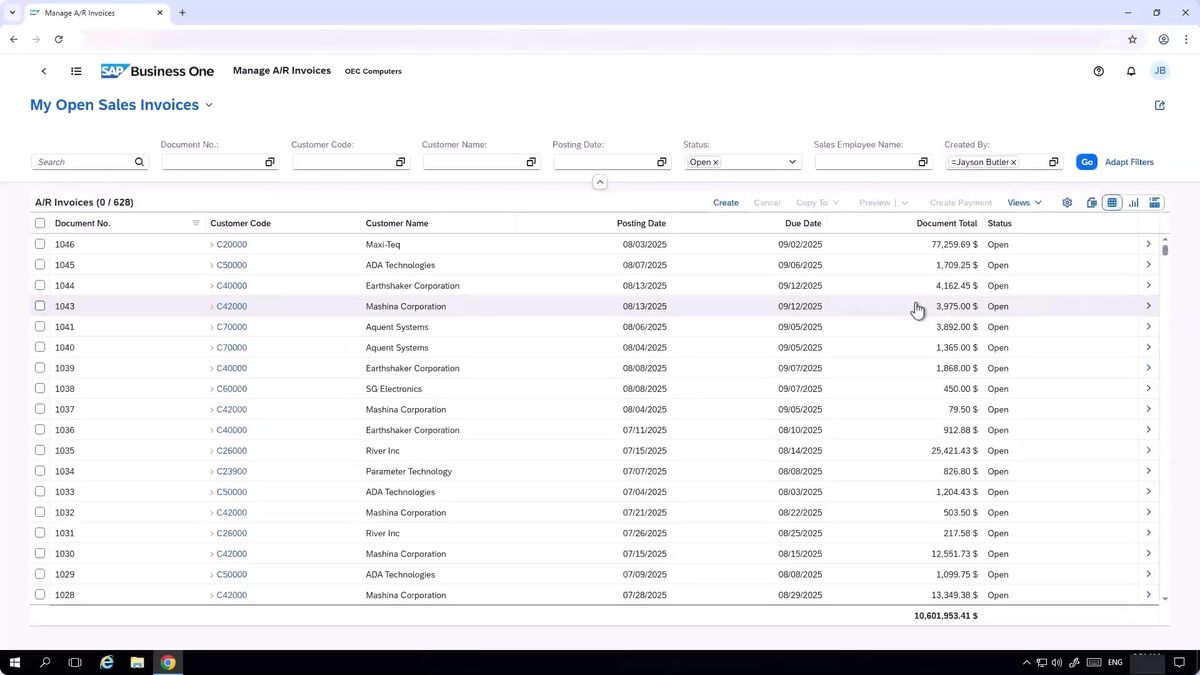Open the browser tab list dropdown
Viewport: 1200px width, 675px height.
pyautogui.click(x=12, y=13)
